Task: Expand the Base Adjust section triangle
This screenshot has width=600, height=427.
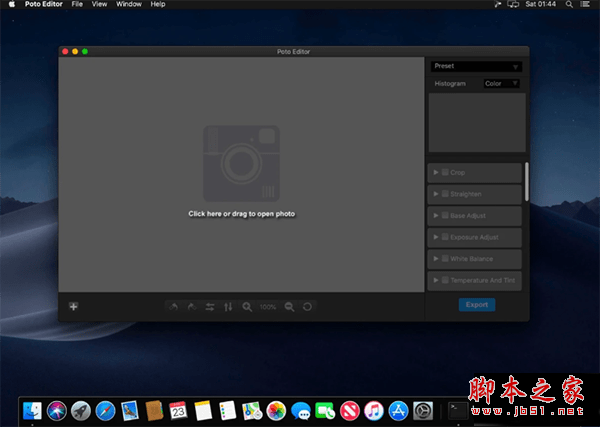Action: [435, 216]
